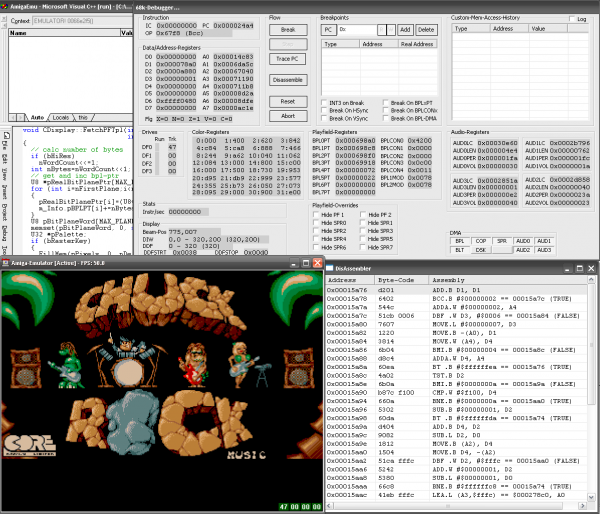Viewport: 600px width, 514px height.
Task: Tick the INT3 on Break checkbox
Action: 324,103
